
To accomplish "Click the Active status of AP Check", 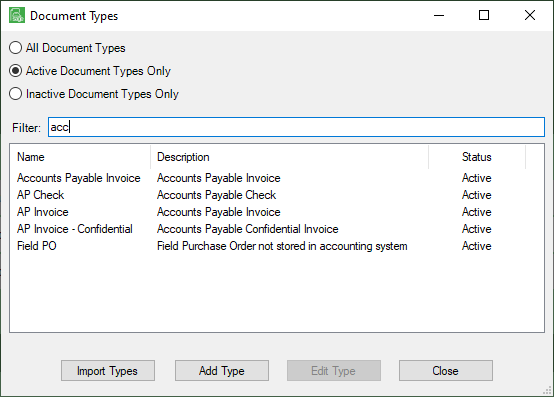I will point(476,195).
